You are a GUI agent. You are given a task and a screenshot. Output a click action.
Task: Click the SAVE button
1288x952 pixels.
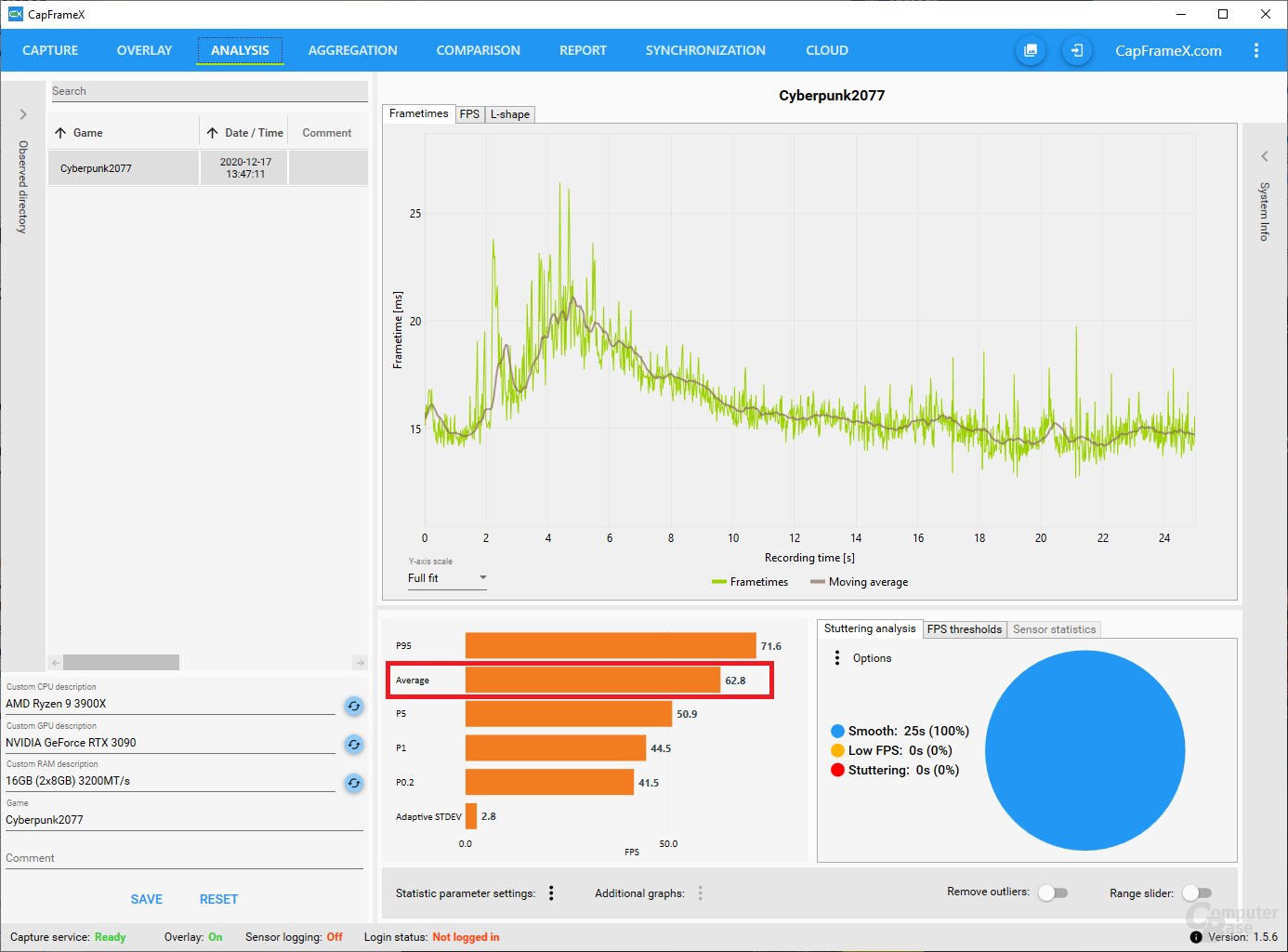pyautogui.click(x=147, y=899)
